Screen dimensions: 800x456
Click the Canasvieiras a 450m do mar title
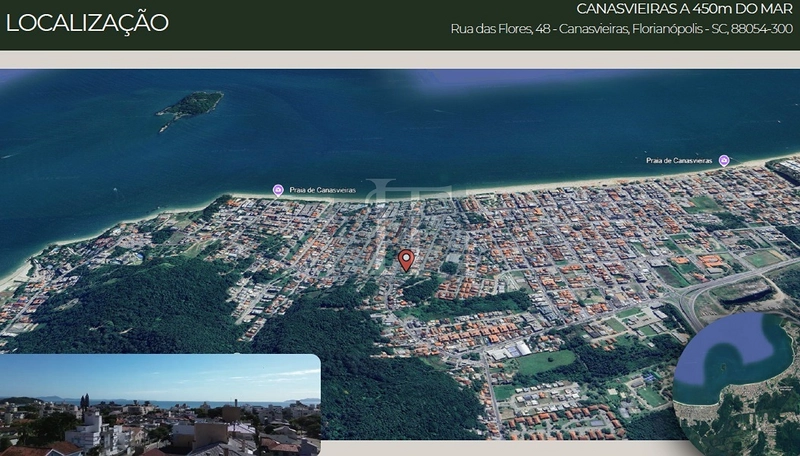(684, 9)
